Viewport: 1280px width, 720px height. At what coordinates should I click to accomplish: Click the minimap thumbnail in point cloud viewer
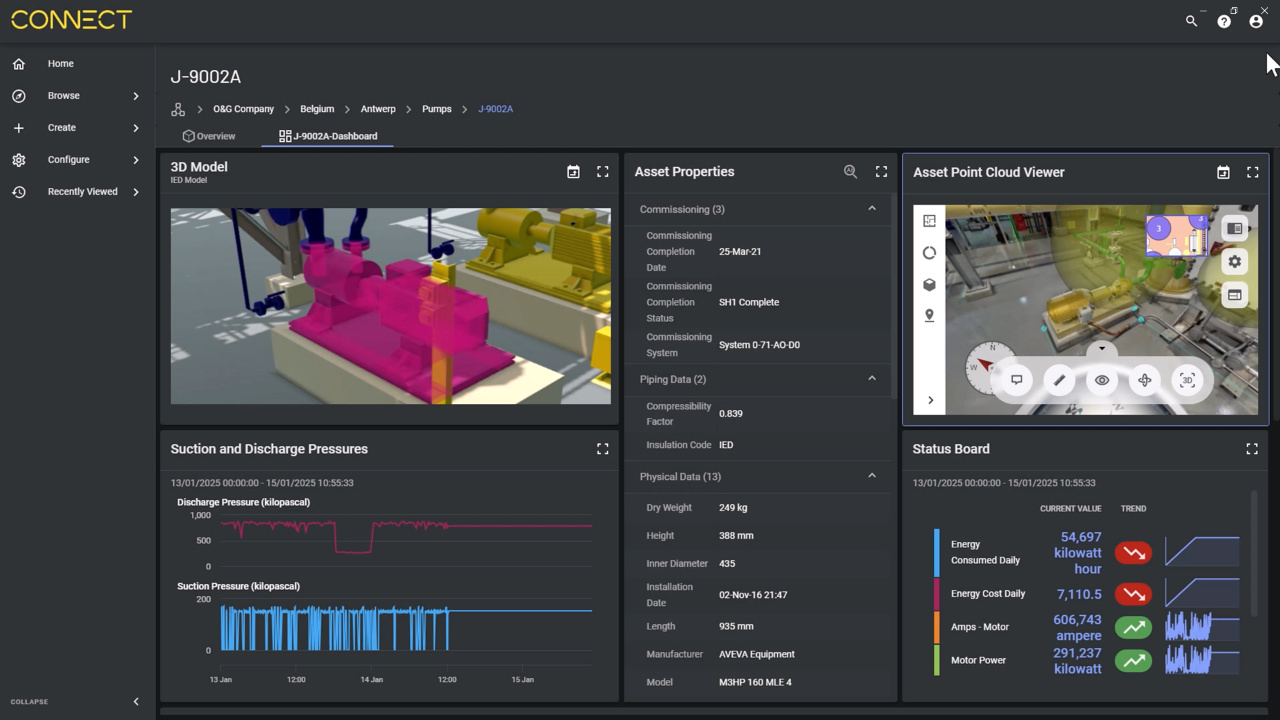[x=1176, y=235]
